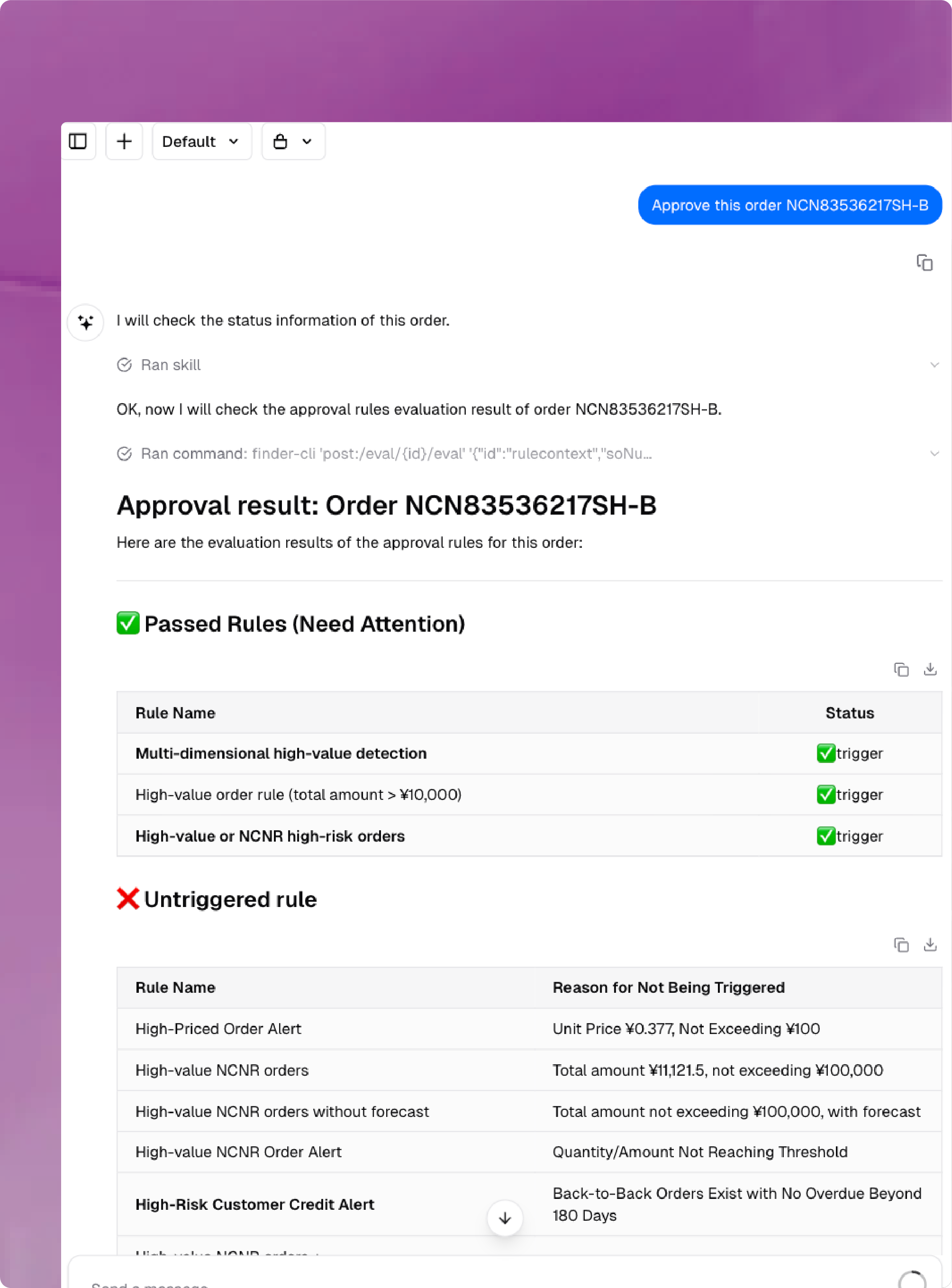The image size is (952, 1288).
Task: Start a new chat with plus icon
Action: click(x=124, y=141)
